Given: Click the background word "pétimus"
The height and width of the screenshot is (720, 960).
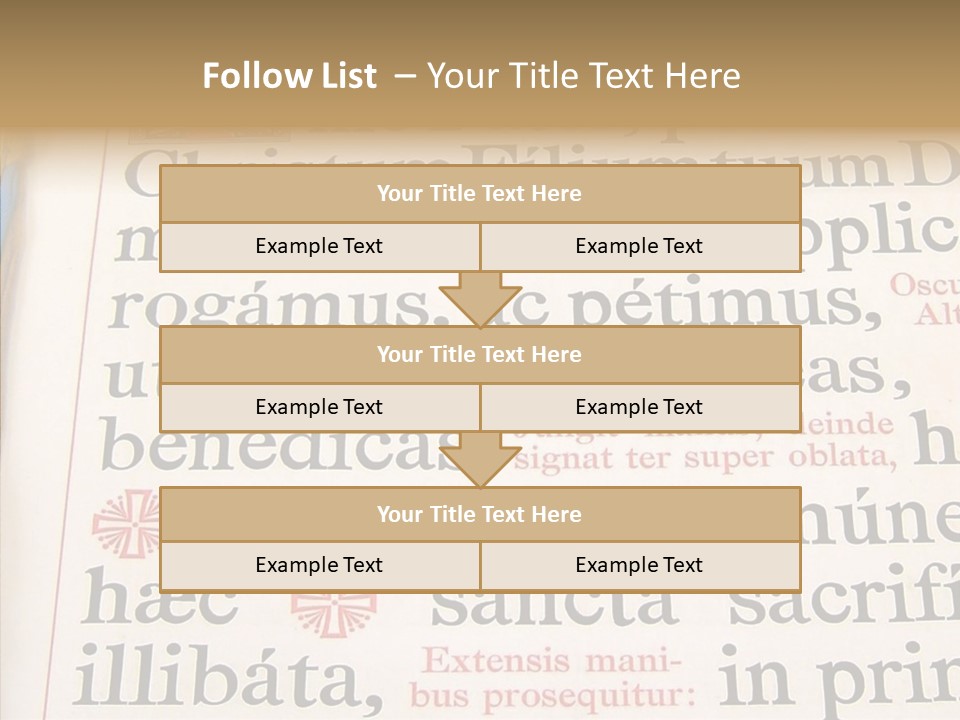Looking at the screenshot, I should (x=726, y=301).
